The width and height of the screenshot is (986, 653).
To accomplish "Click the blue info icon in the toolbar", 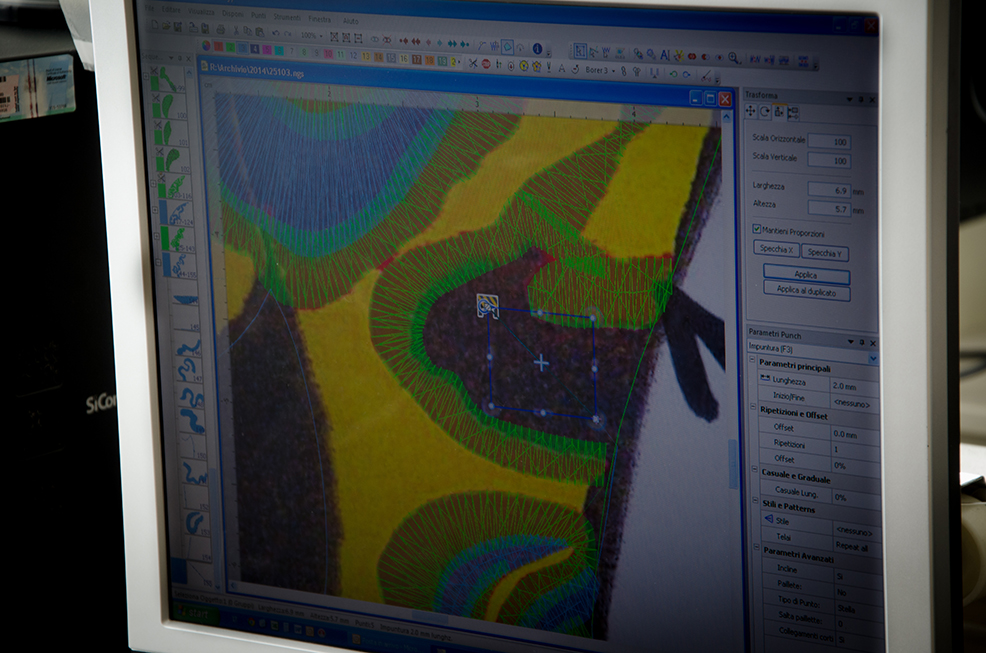I will pyautogui.click(x=536, y=48).
